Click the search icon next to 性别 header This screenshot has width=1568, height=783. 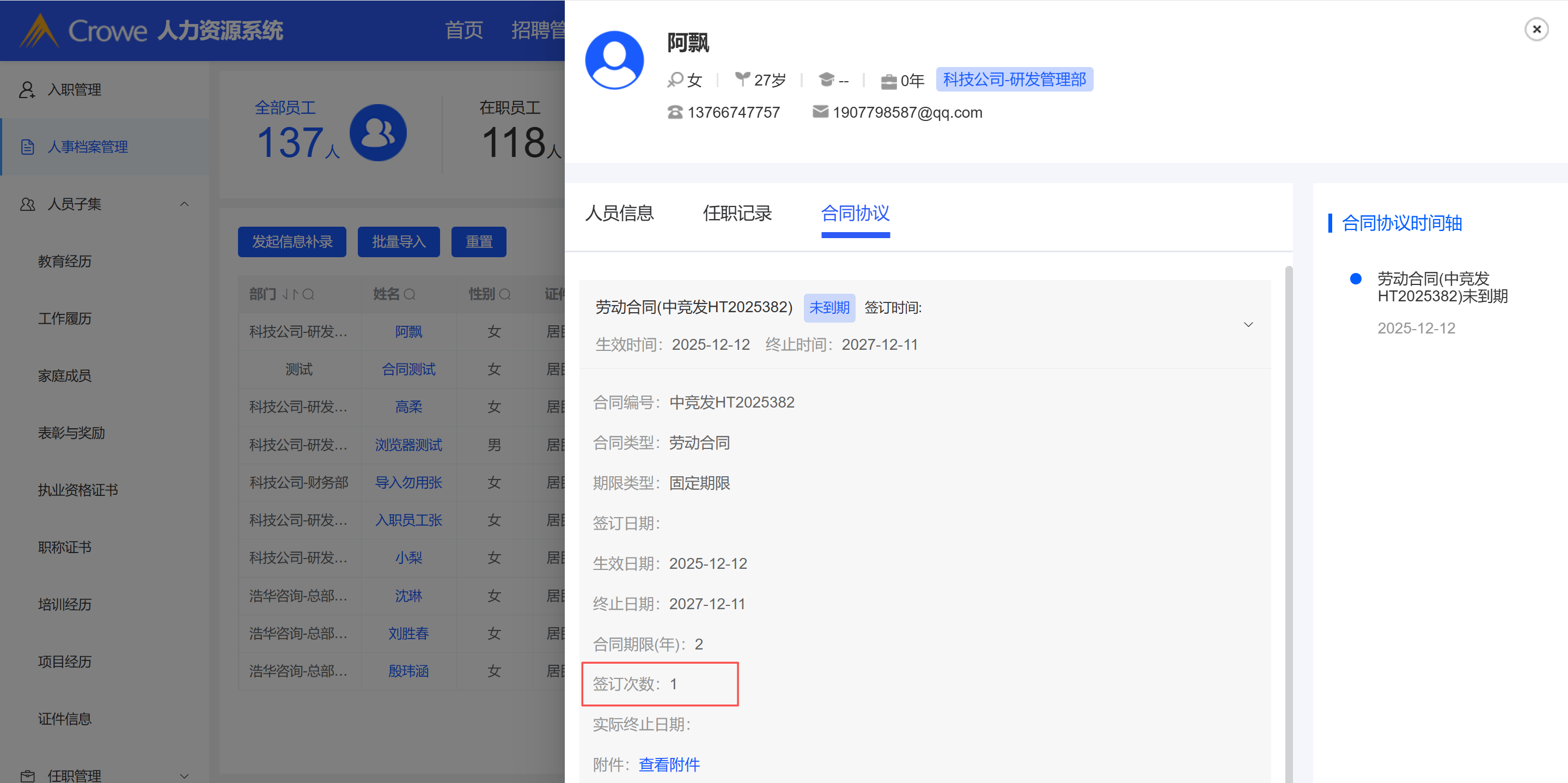(505, 295)
